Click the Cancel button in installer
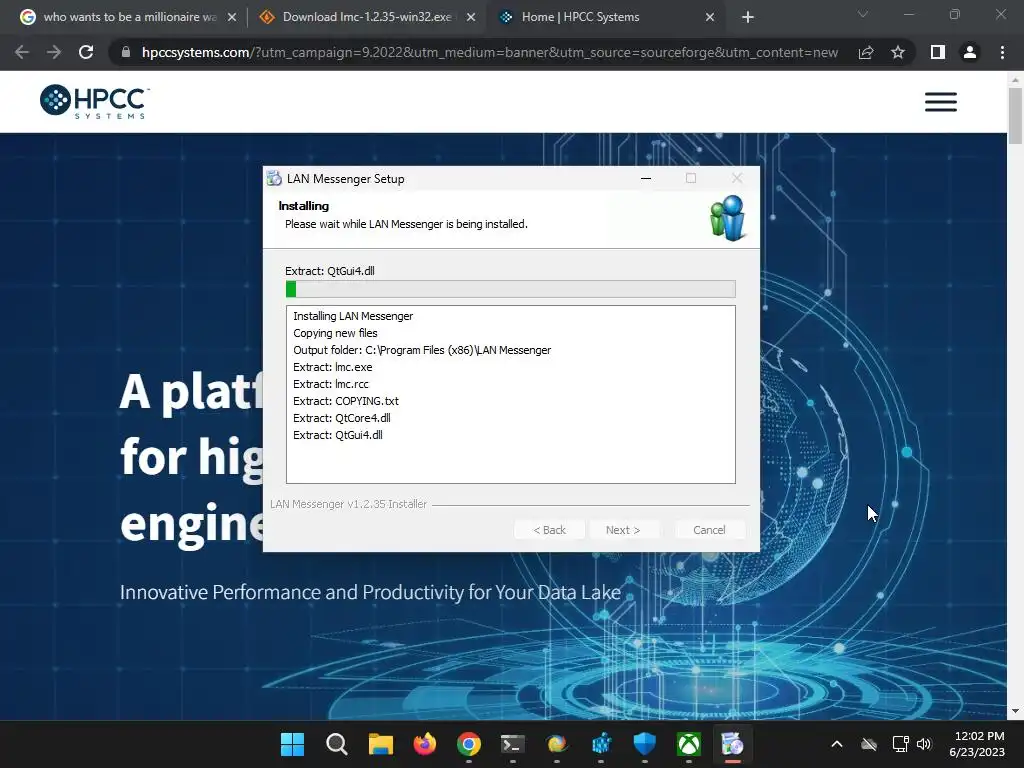 (709, 530)
